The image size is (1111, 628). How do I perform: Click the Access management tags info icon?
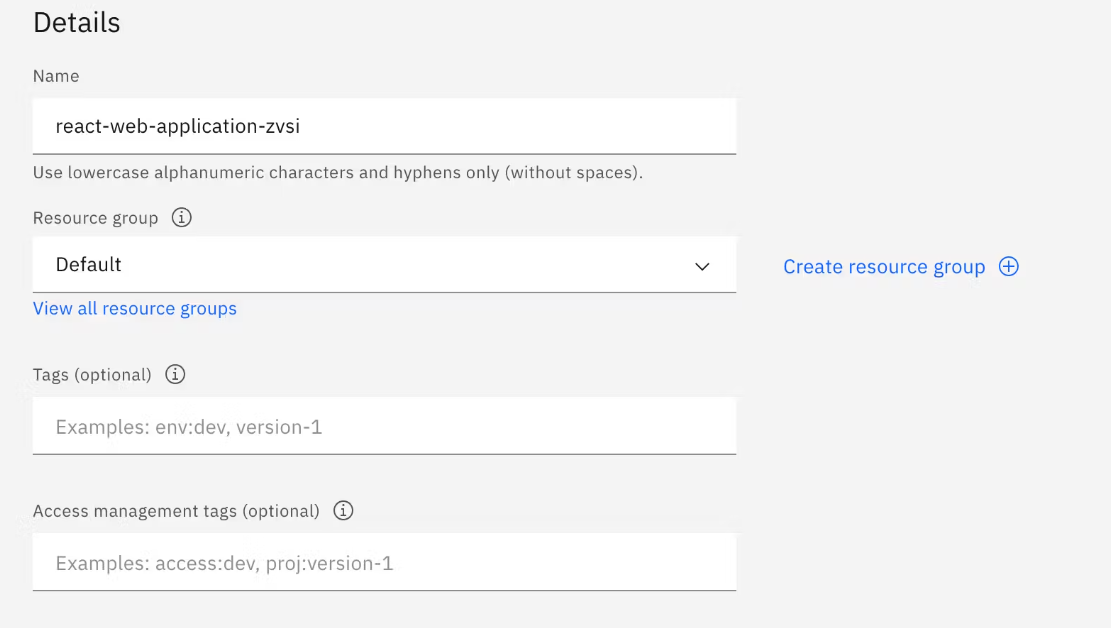click(x=343, y=510)
